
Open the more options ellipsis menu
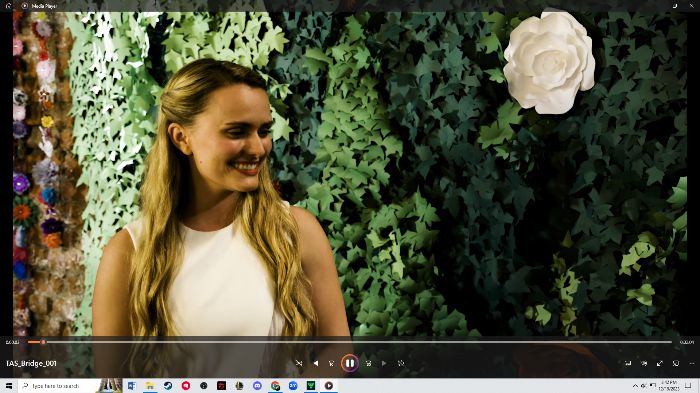(692, 364)
